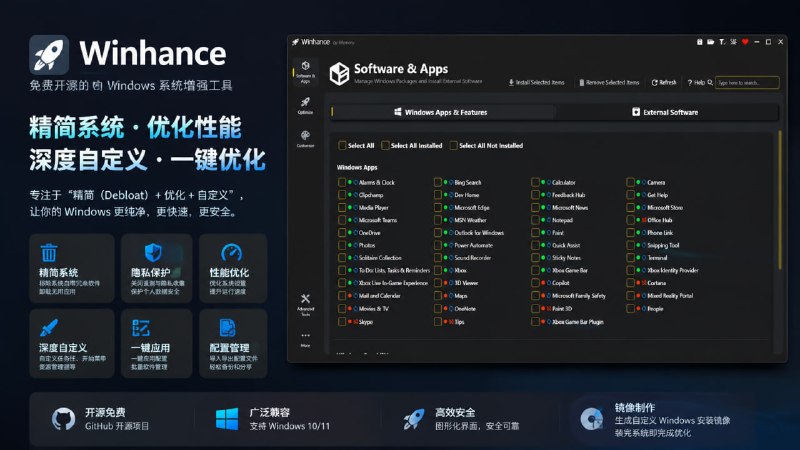
Task: Click the Dev Home label
Action: click(467, 195)
